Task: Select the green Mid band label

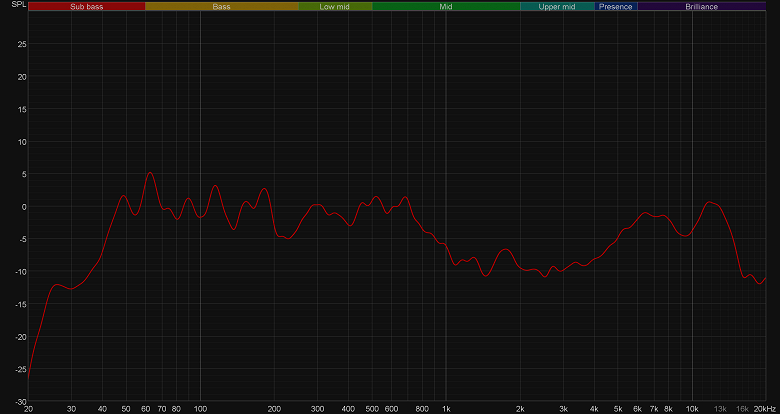Action: point(446,6)
